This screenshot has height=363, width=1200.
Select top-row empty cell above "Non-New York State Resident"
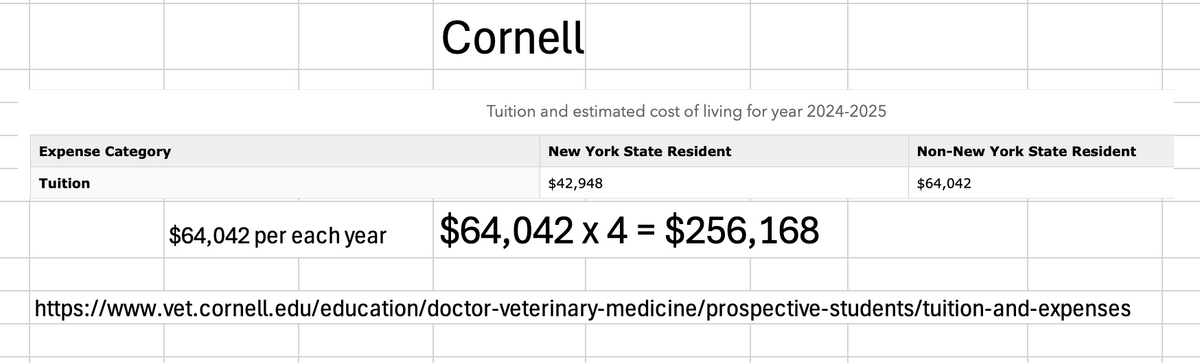tap(936, 38)
